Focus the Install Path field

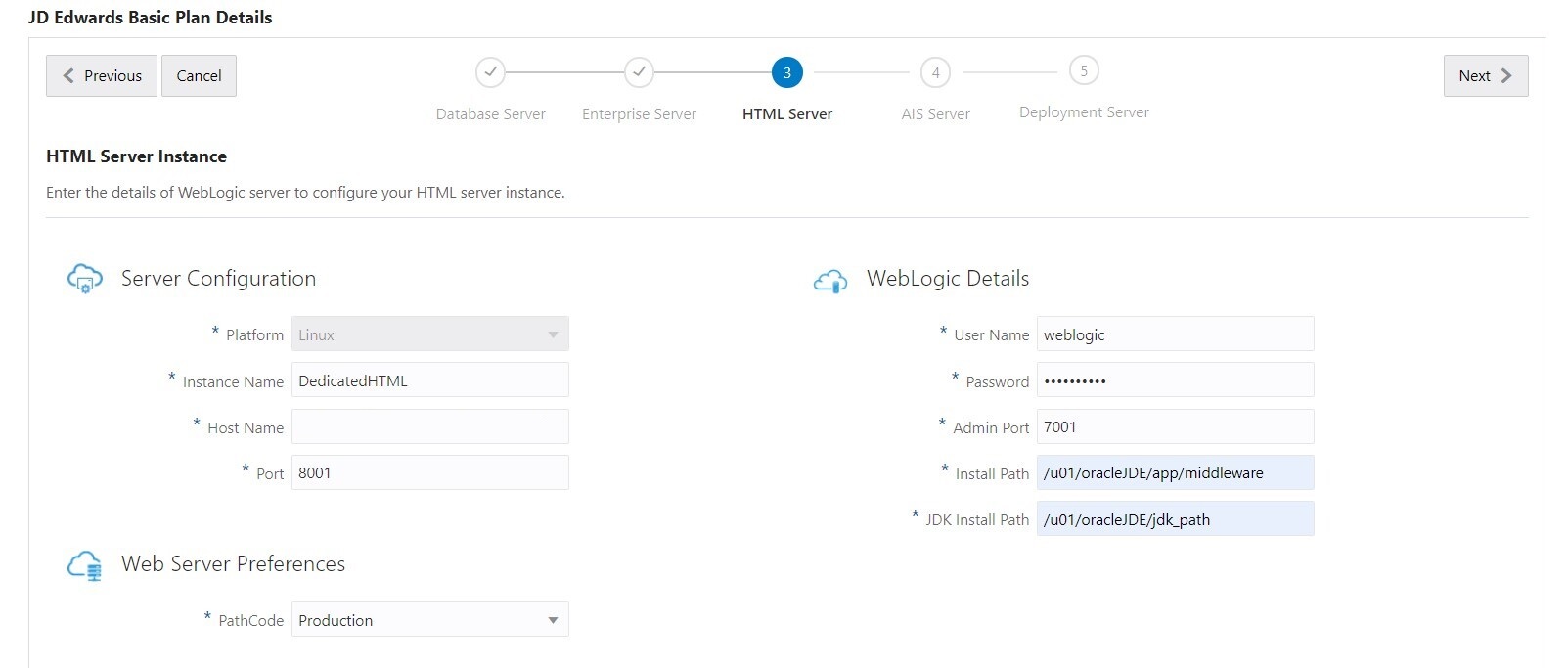(1176, 472)
